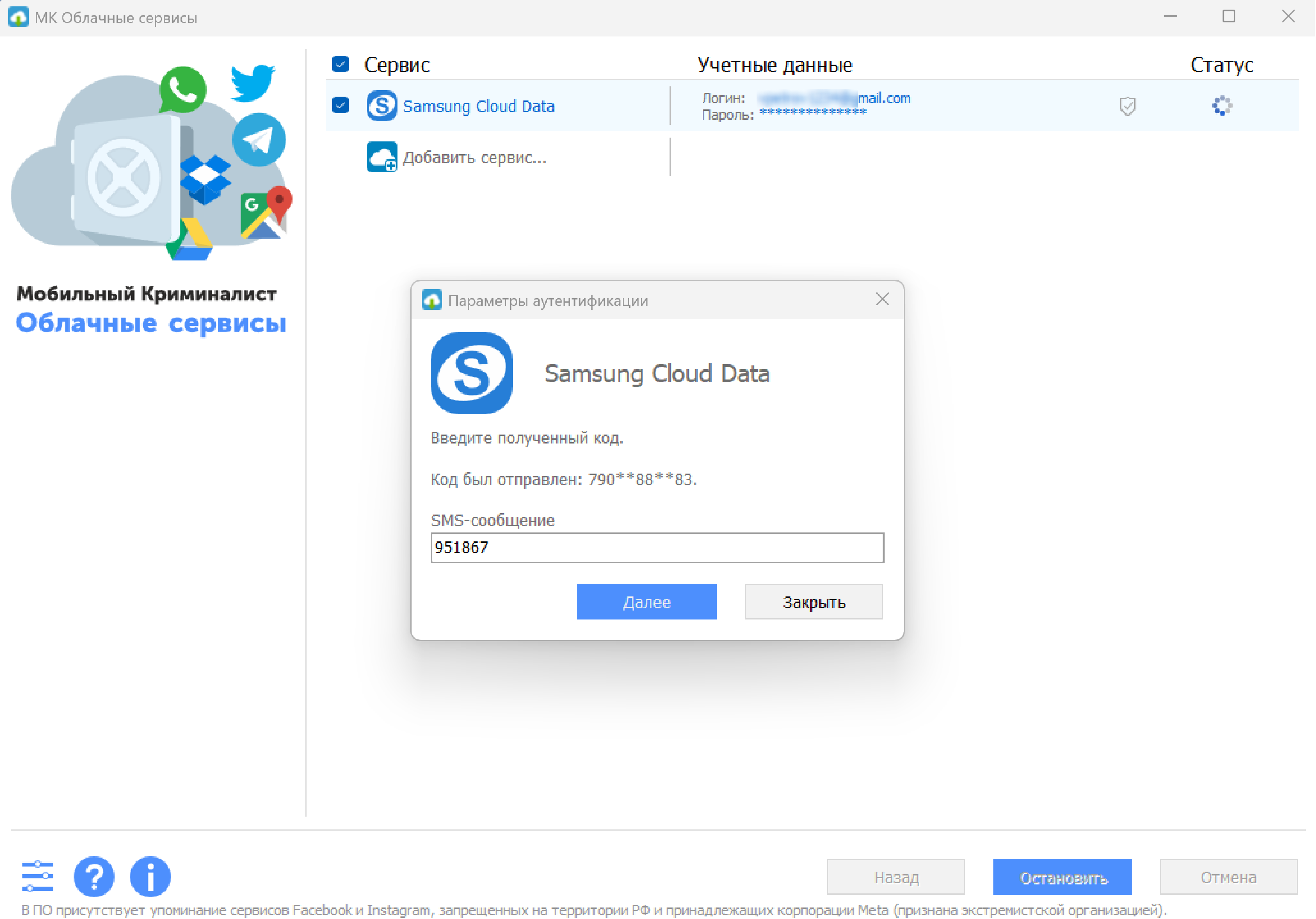Focus the SMS-сообщение code field
This screenshot has width=1316, height=919.
point(657,548)
